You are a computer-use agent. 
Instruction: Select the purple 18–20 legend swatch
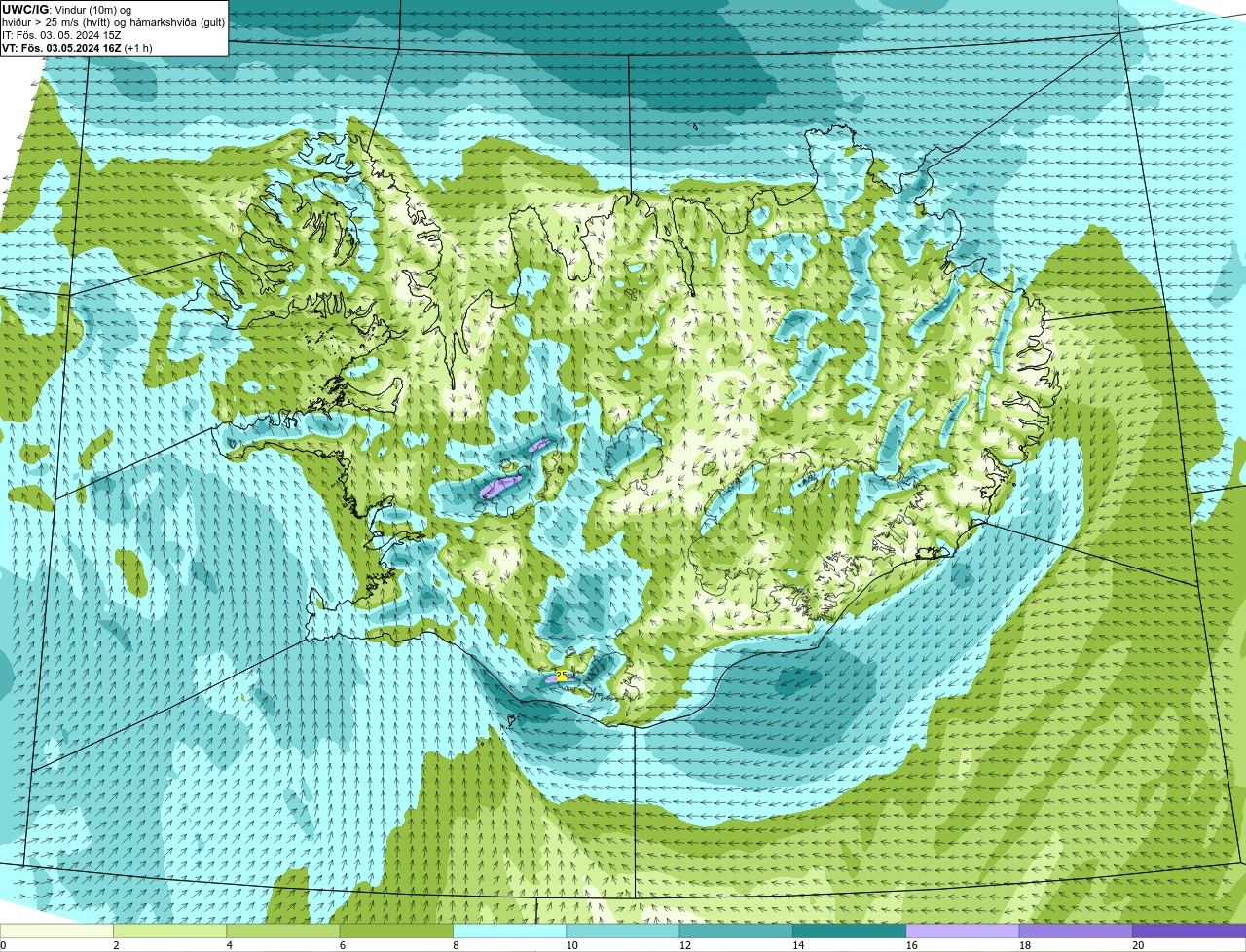point(1076,931)
